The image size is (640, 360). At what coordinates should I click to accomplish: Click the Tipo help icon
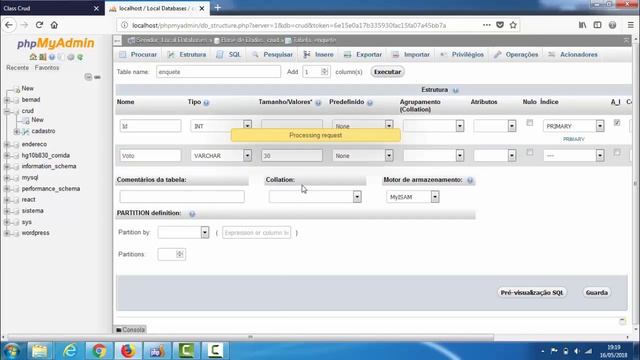(x=206, y=103)
